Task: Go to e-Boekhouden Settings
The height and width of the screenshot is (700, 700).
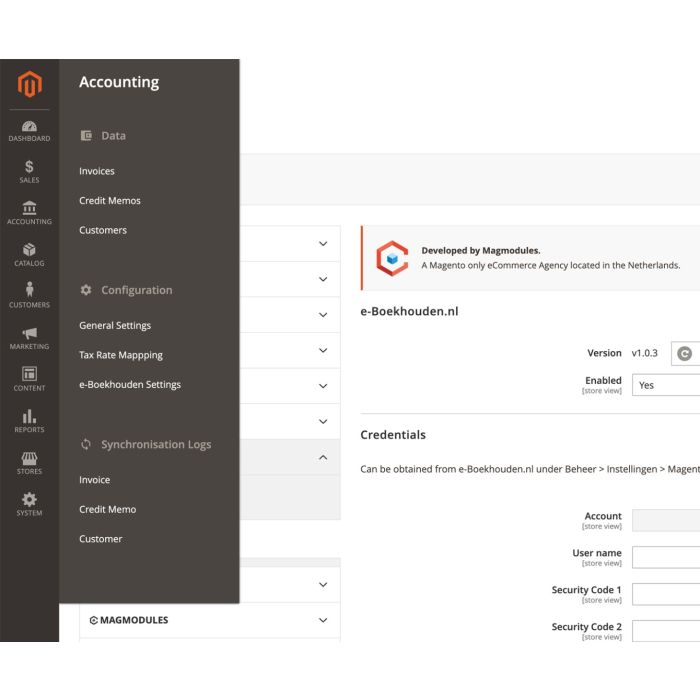Action: tap(130, 384)
